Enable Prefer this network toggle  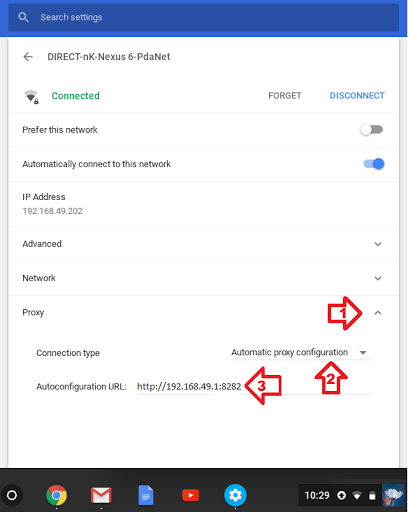click(371, 130)
